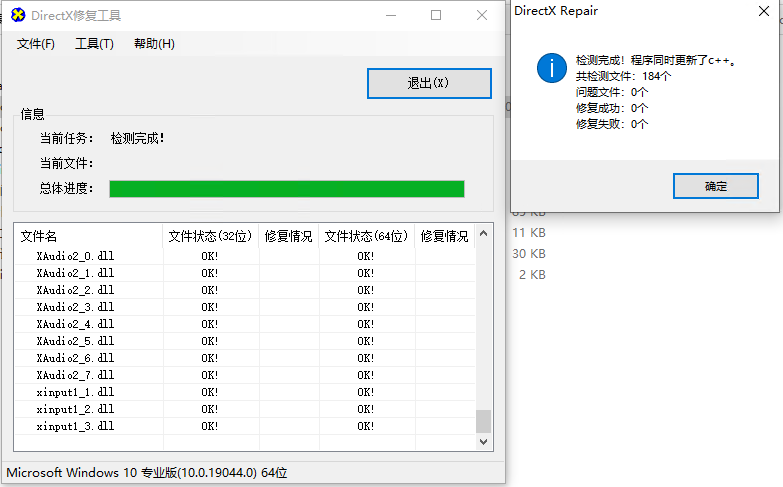783x487 pixels.
Task: Select the XAudio2_5.dll row
Action: 245,341
